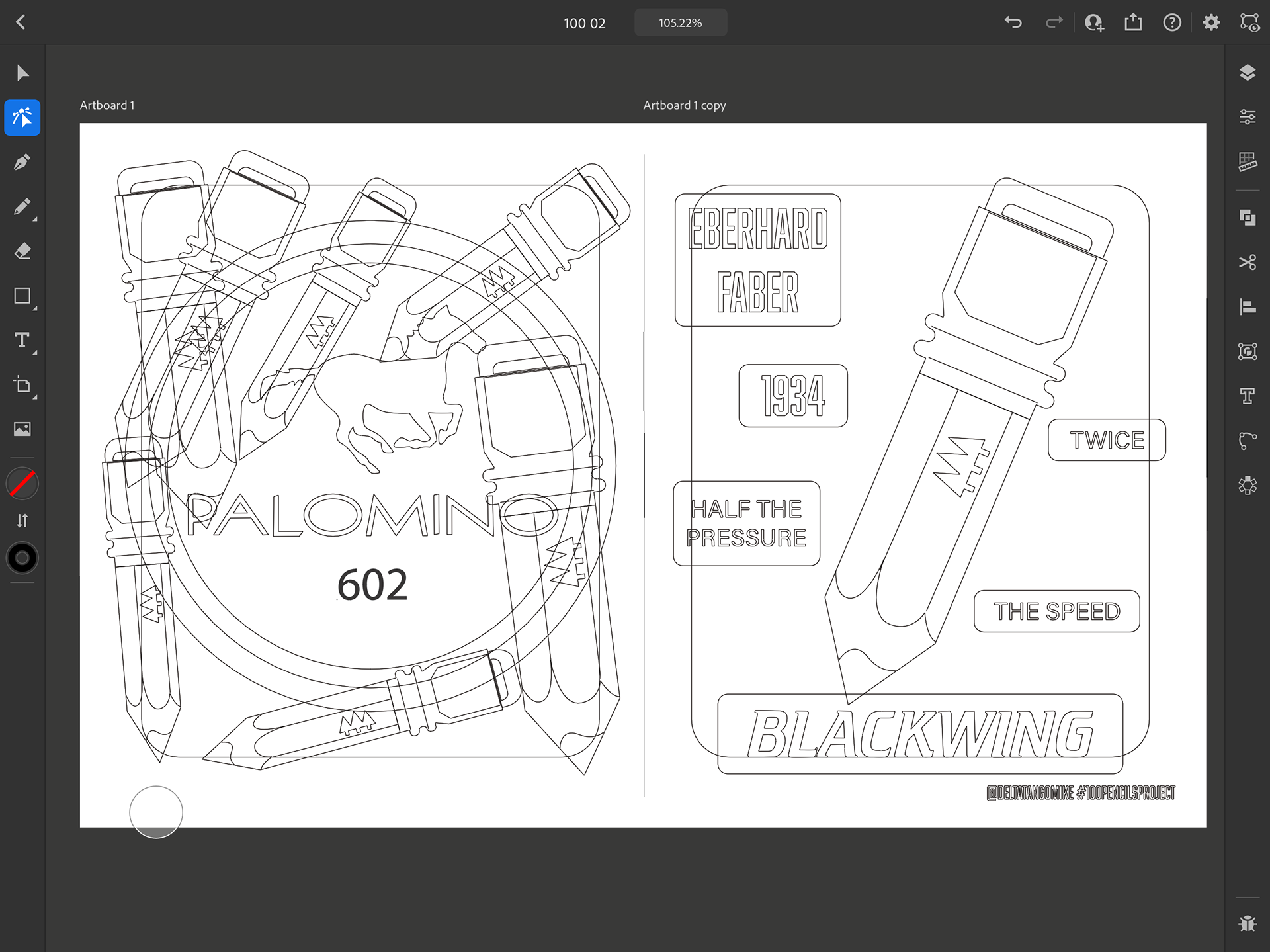
Task: Select the HALF THE PRESSURE box
Action: point(746,523)
